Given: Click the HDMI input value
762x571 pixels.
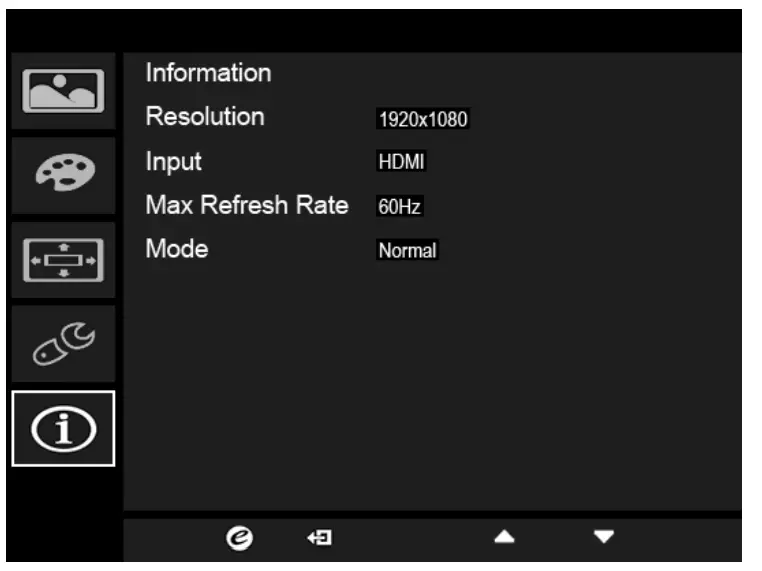Looking at the screenshot, I should [x=401, y=162].
